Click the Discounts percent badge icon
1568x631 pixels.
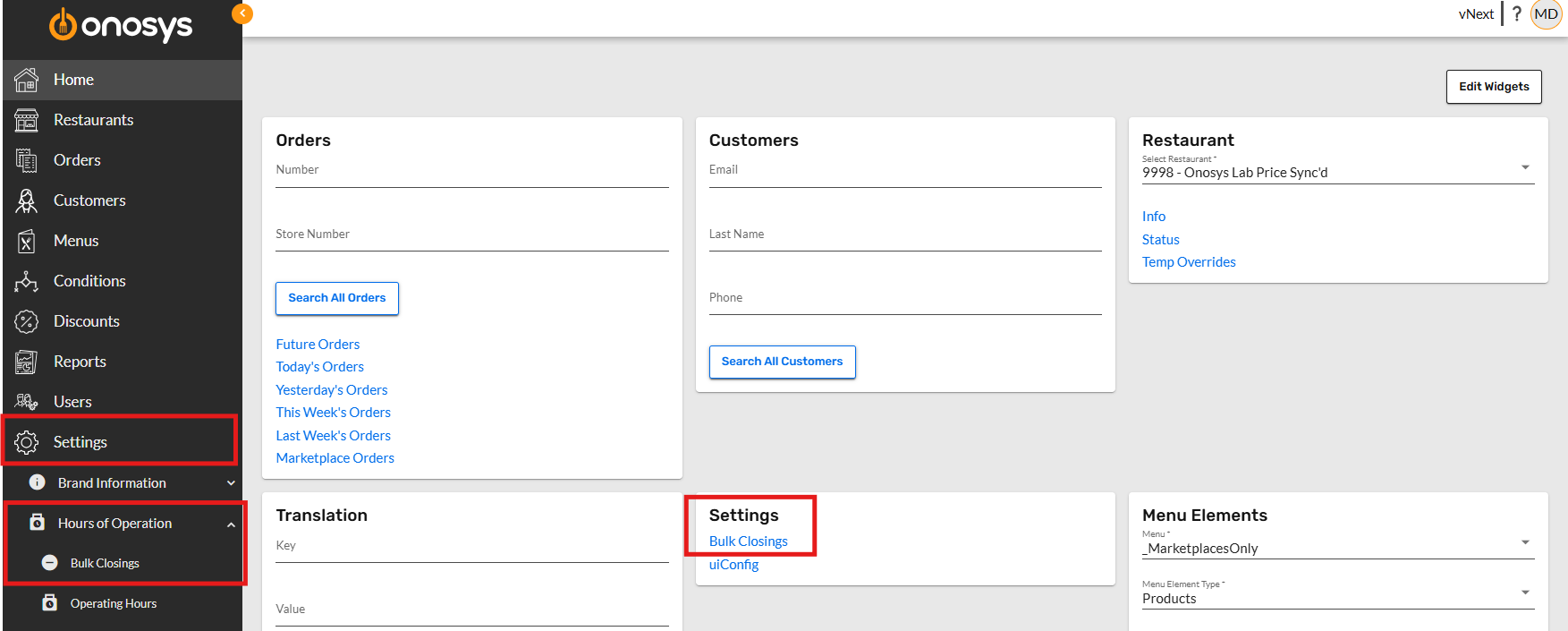[x=26, y=321]
